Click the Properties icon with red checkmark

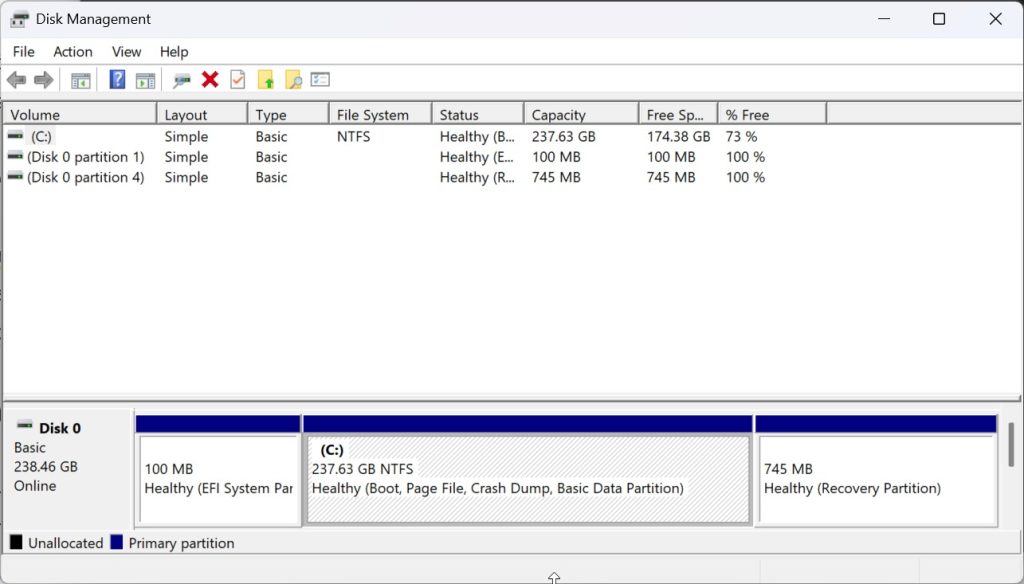coord(238,80)
